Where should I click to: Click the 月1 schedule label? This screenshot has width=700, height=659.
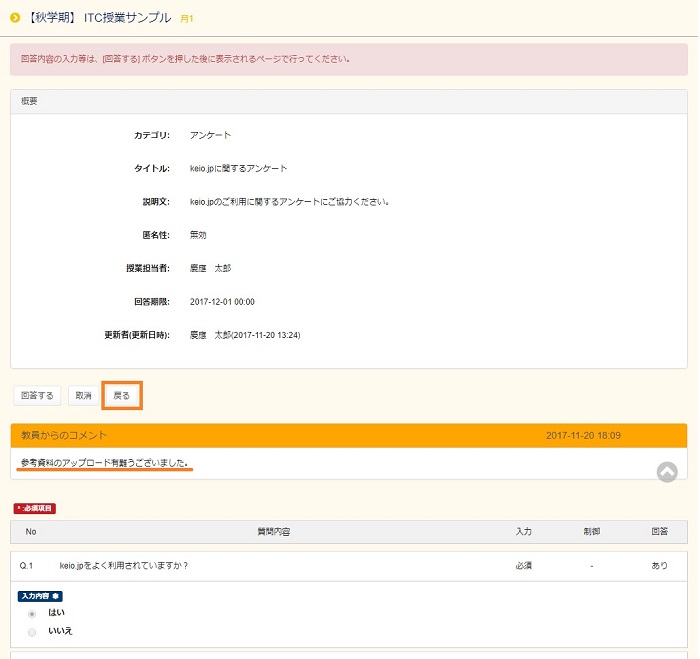187,19
